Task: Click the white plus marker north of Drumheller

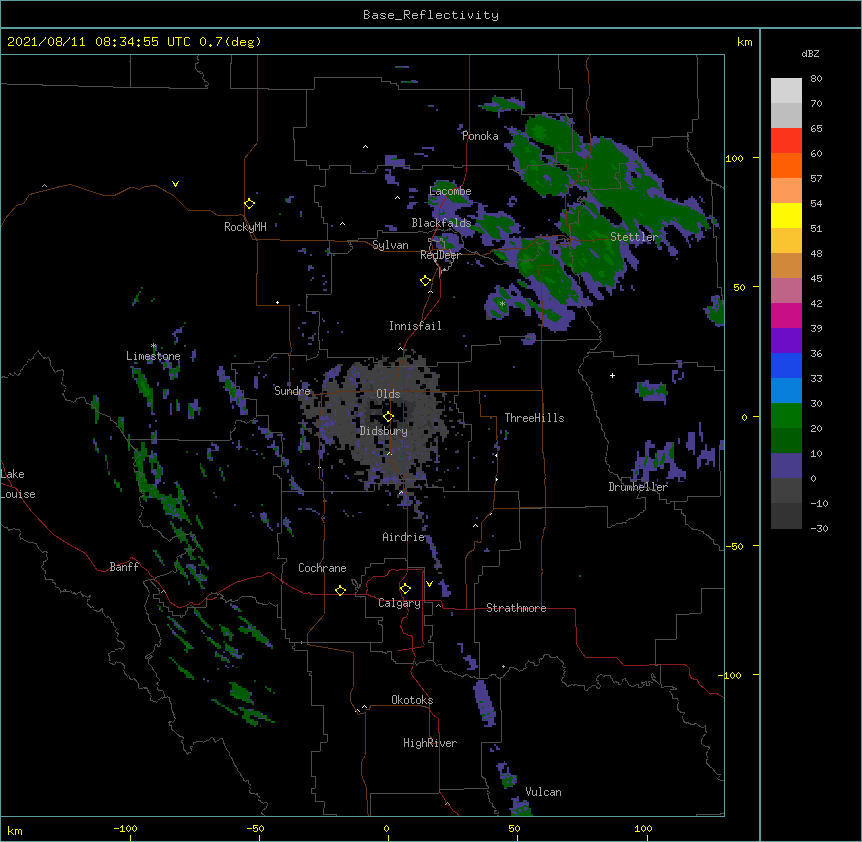Action: coord(612,375)
